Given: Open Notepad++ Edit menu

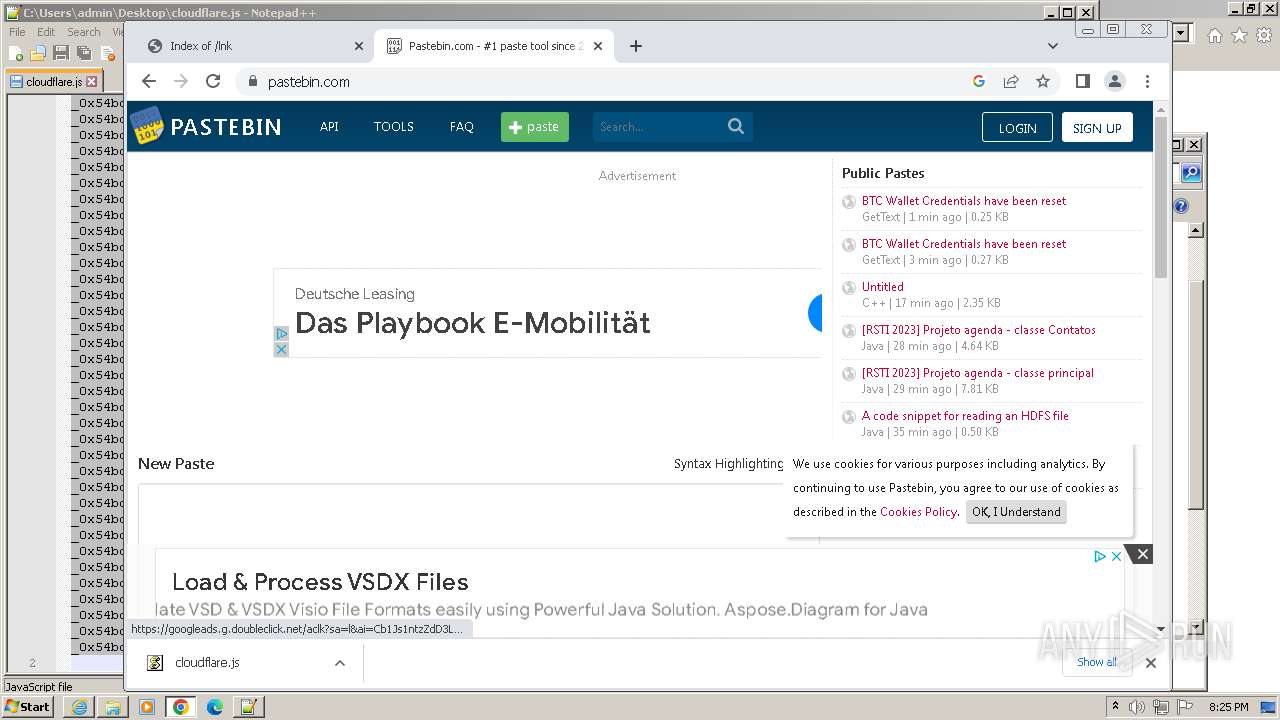Looking at the screenshot, I should pos(46,32).
